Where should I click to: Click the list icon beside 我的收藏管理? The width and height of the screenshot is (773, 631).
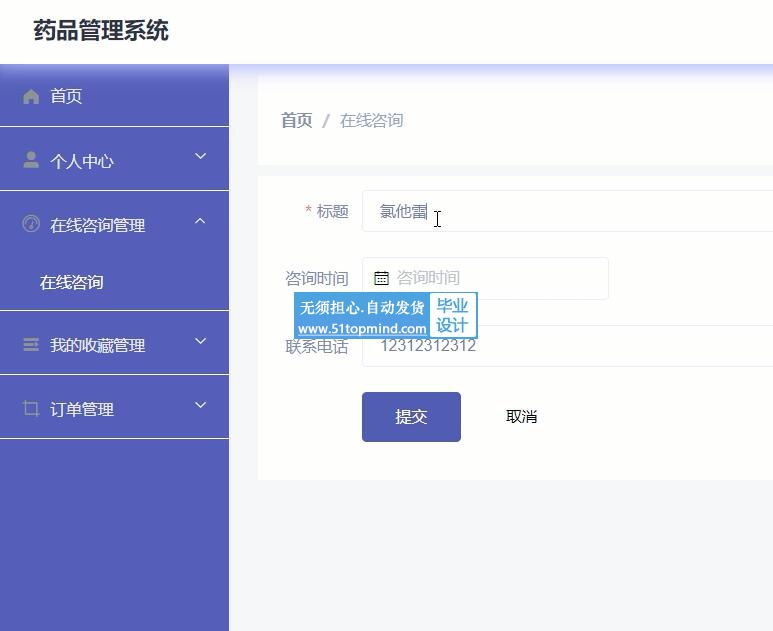coord(31,344)
